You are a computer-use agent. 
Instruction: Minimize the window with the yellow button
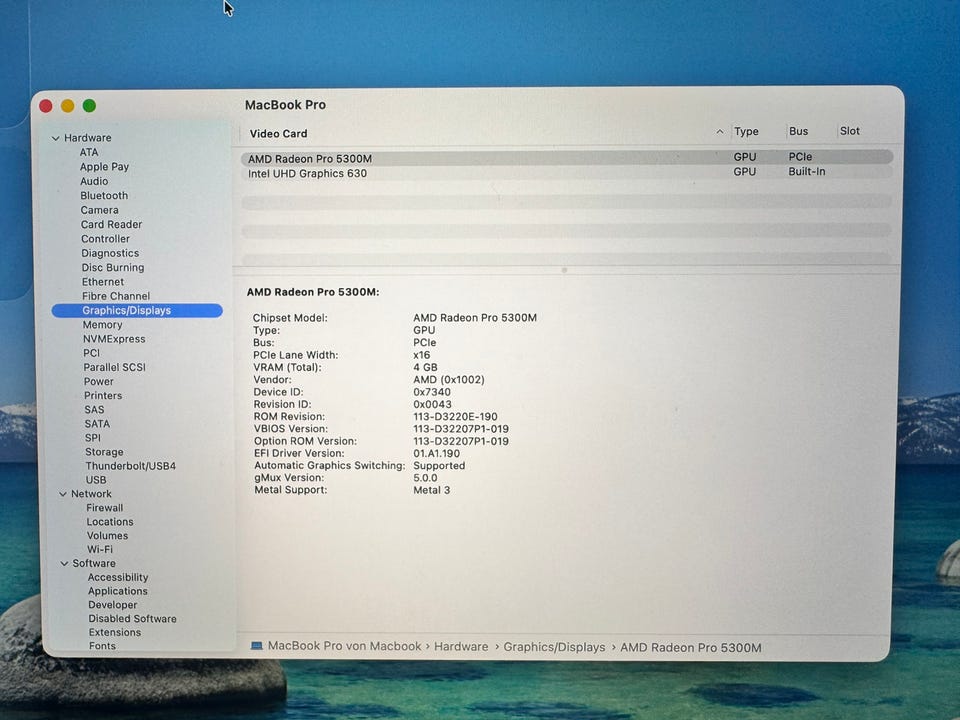pos(67,106)
